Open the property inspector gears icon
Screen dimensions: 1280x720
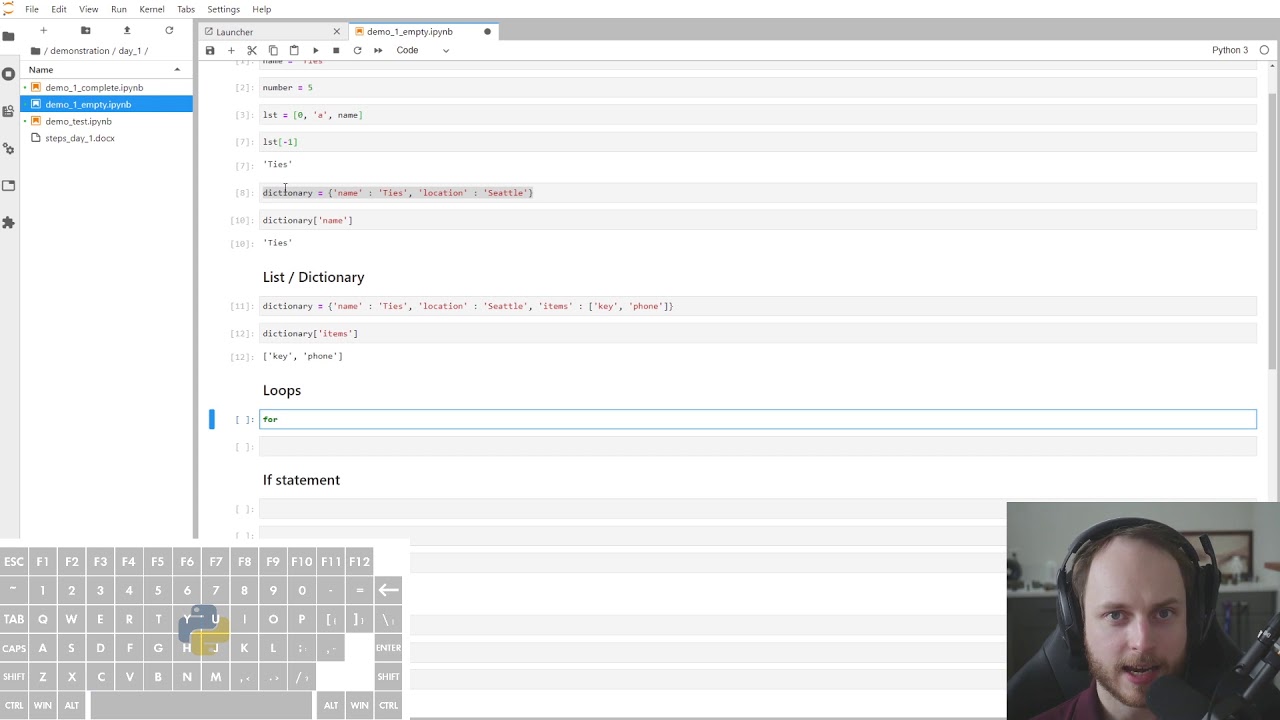(9, 148)
